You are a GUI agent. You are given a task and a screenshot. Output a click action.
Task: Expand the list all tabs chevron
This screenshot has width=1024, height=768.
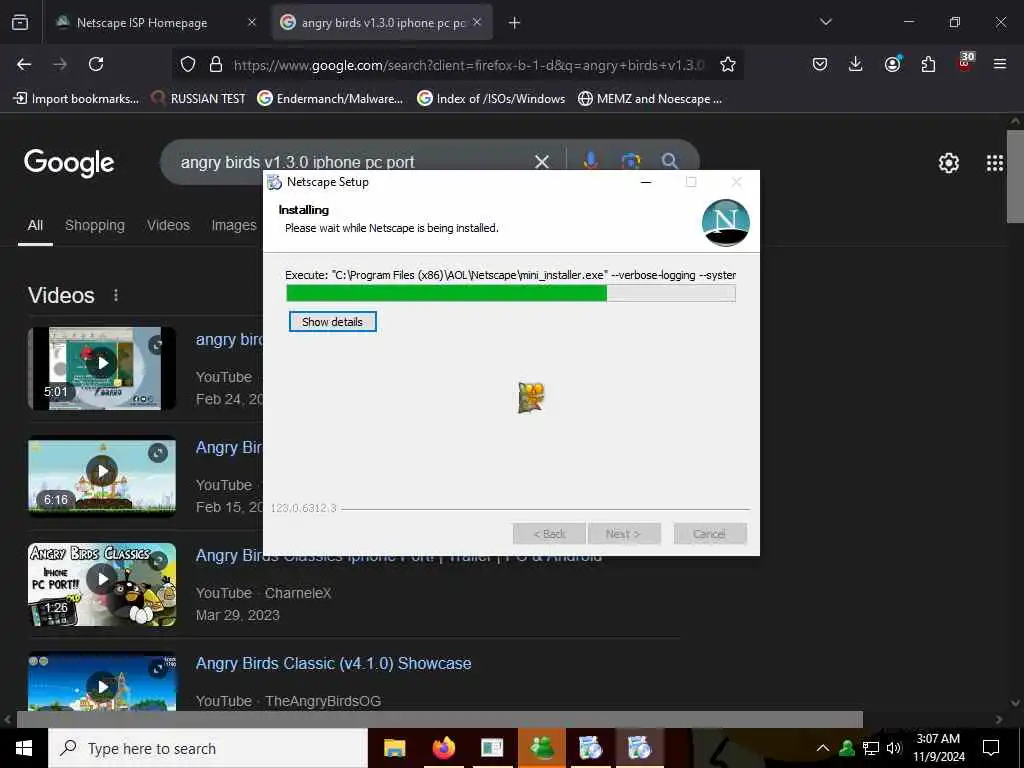click(x=825, y=22)
